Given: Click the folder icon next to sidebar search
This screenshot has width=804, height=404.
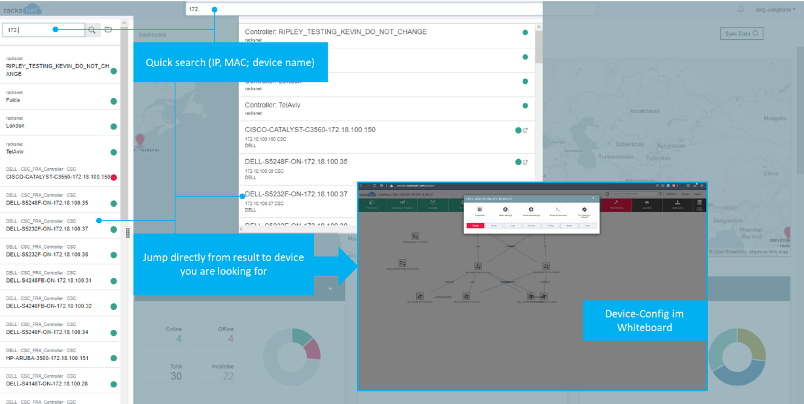Looking at the screenshot, I should (108, 30).
